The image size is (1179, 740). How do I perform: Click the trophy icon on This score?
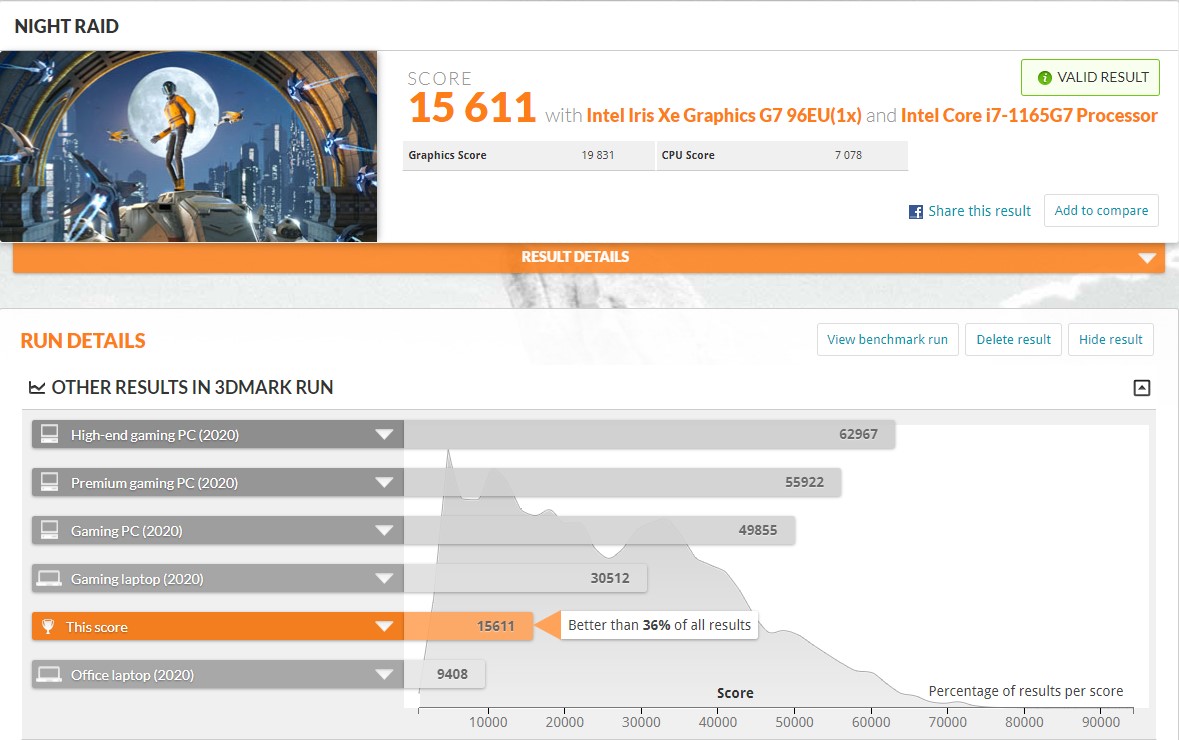[48, 627]
